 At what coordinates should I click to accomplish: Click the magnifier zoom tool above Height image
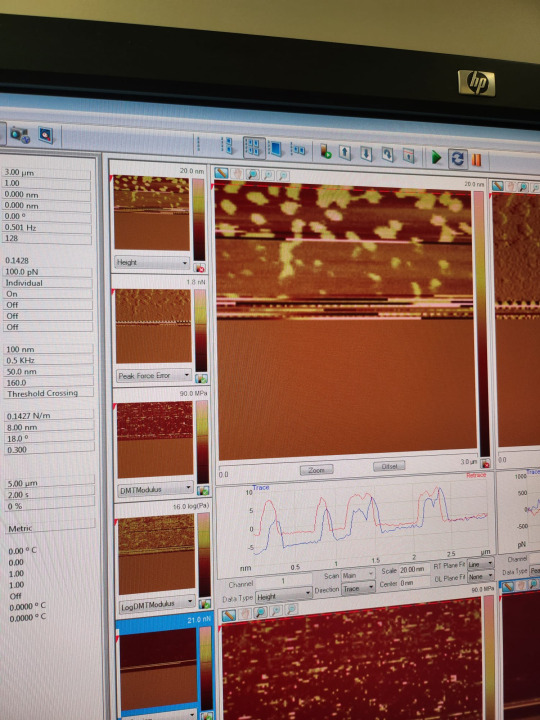252,174
